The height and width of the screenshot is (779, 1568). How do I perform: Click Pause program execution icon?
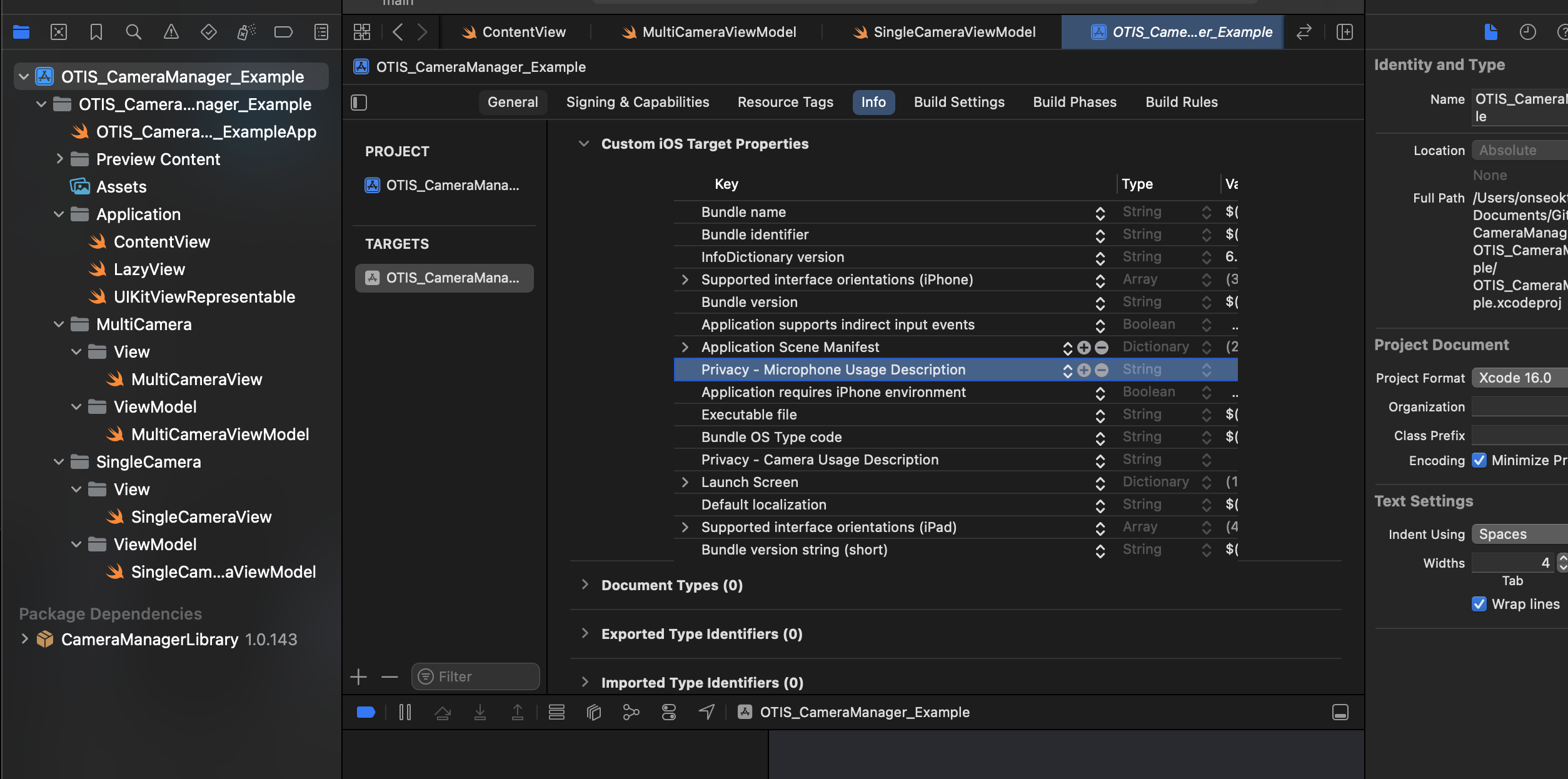pyautogui.click(x=405, y=712)
